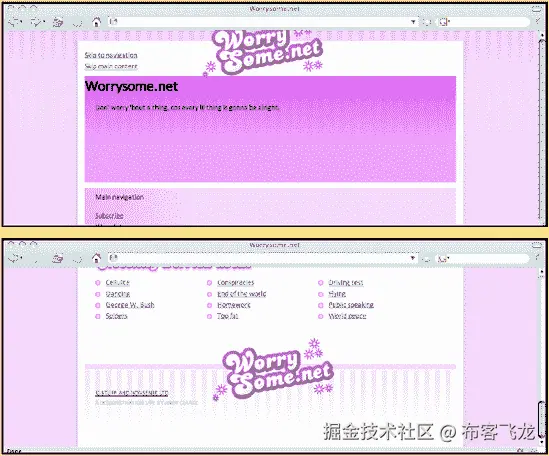The width and height of the screenshot is (549, 456).
Task: Click the Back arrow in the bottom browser window
Action: (x=14, y=258)
